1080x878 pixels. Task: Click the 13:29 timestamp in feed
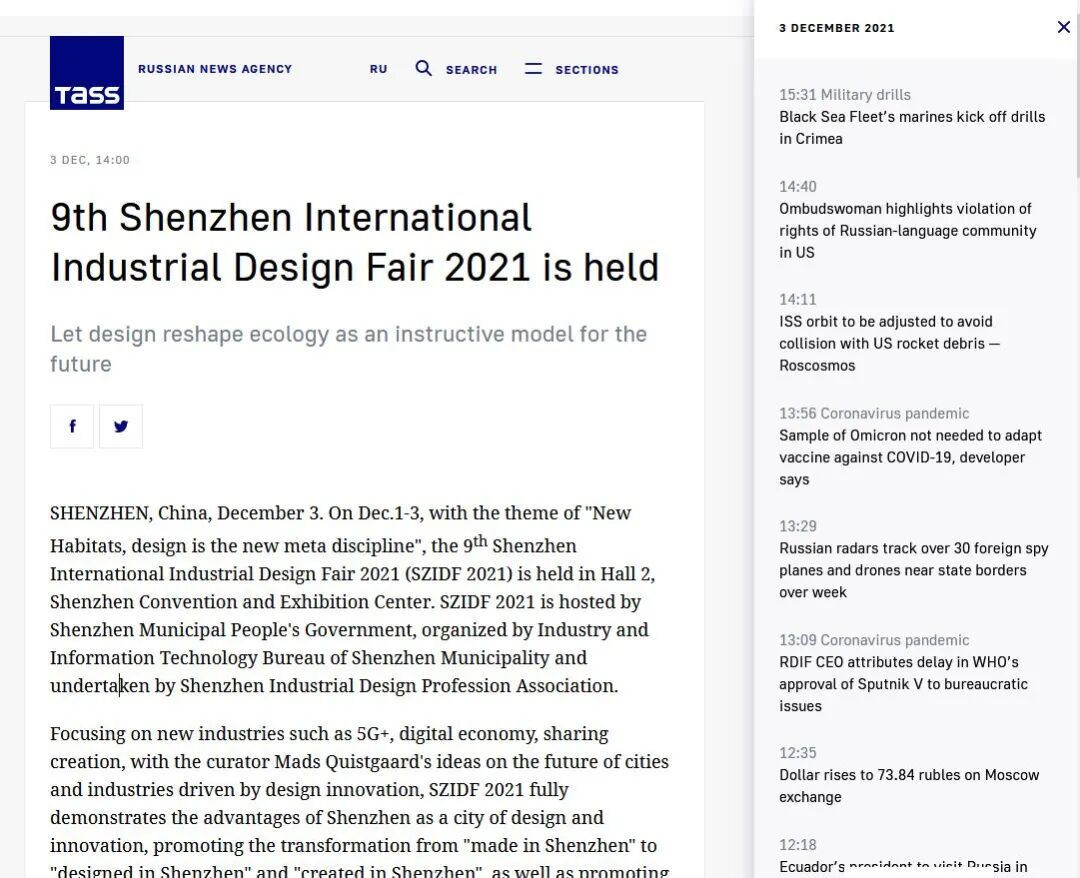(798, 526)
